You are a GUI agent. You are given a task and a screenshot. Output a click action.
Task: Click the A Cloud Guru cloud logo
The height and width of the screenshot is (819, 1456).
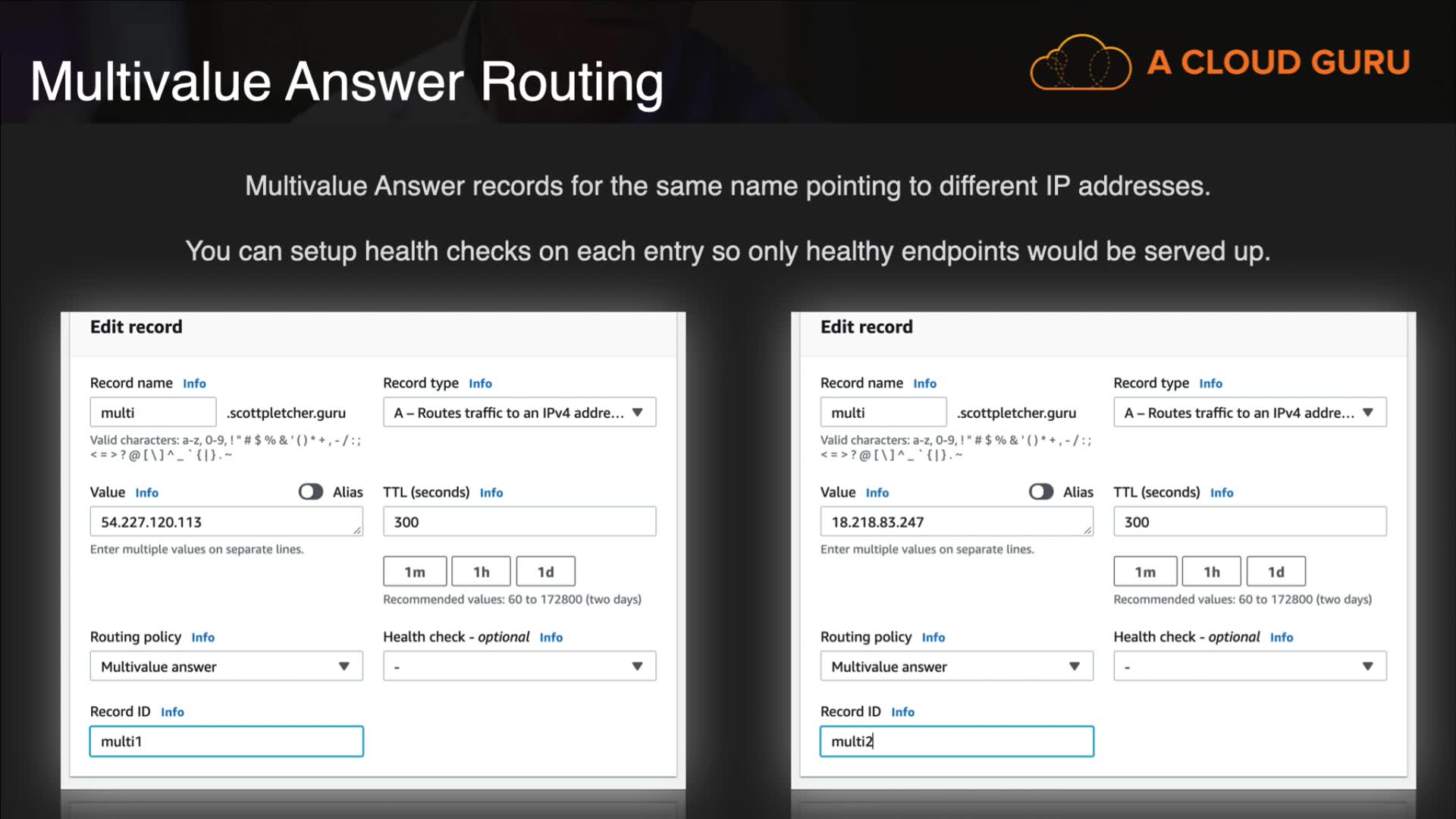pos(1080,63)
